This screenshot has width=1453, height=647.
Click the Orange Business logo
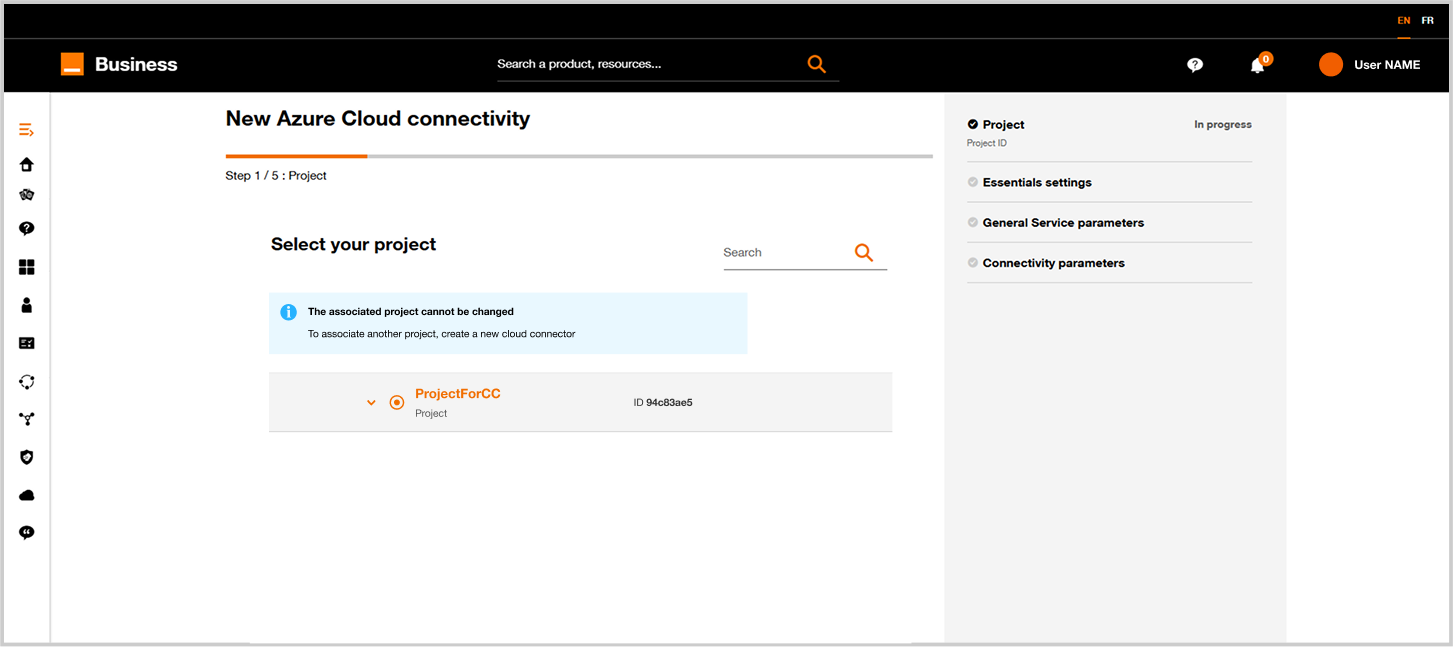(119, 64)
